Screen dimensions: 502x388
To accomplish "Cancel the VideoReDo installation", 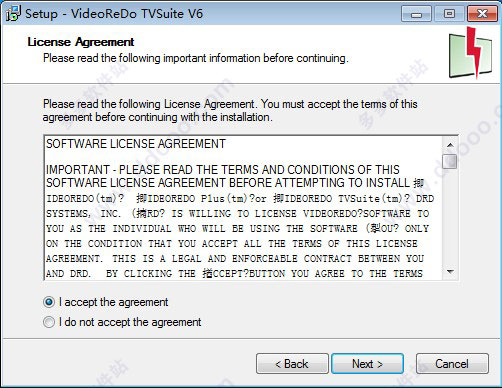I will (x=452, y=364).
